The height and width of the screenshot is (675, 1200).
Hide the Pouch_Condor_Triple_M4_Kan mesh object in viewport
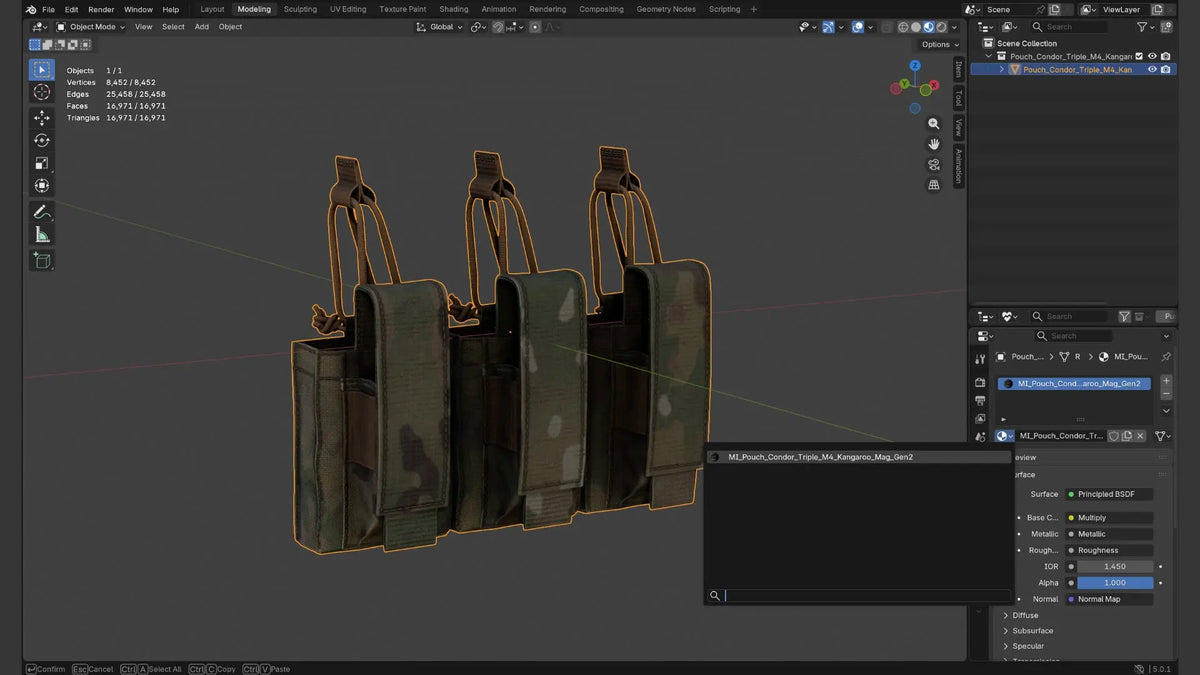pyautogui.click(x=1152, y=69)
